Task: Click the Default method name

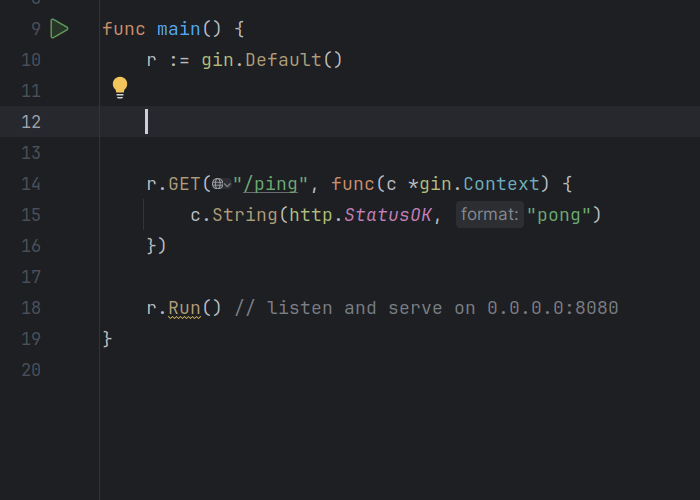Action: [x=283, y=60]
